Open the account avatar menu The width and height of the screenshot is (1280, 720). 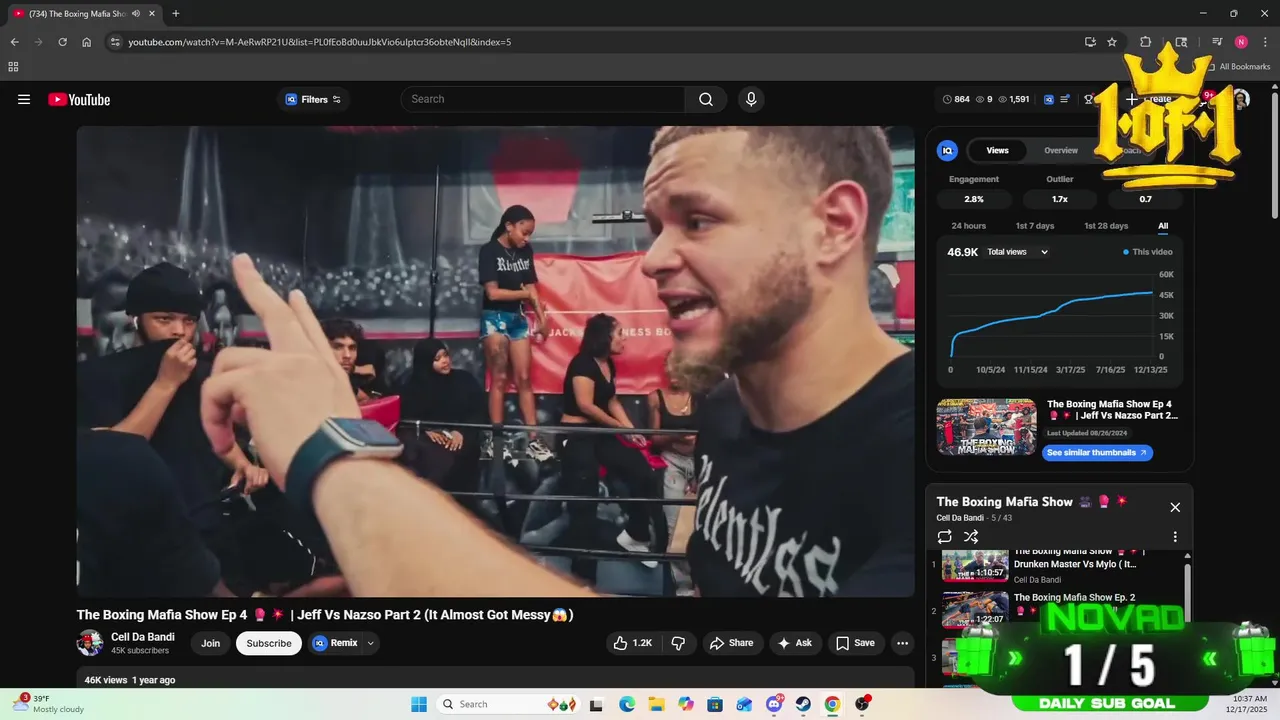click(1241, 99)
